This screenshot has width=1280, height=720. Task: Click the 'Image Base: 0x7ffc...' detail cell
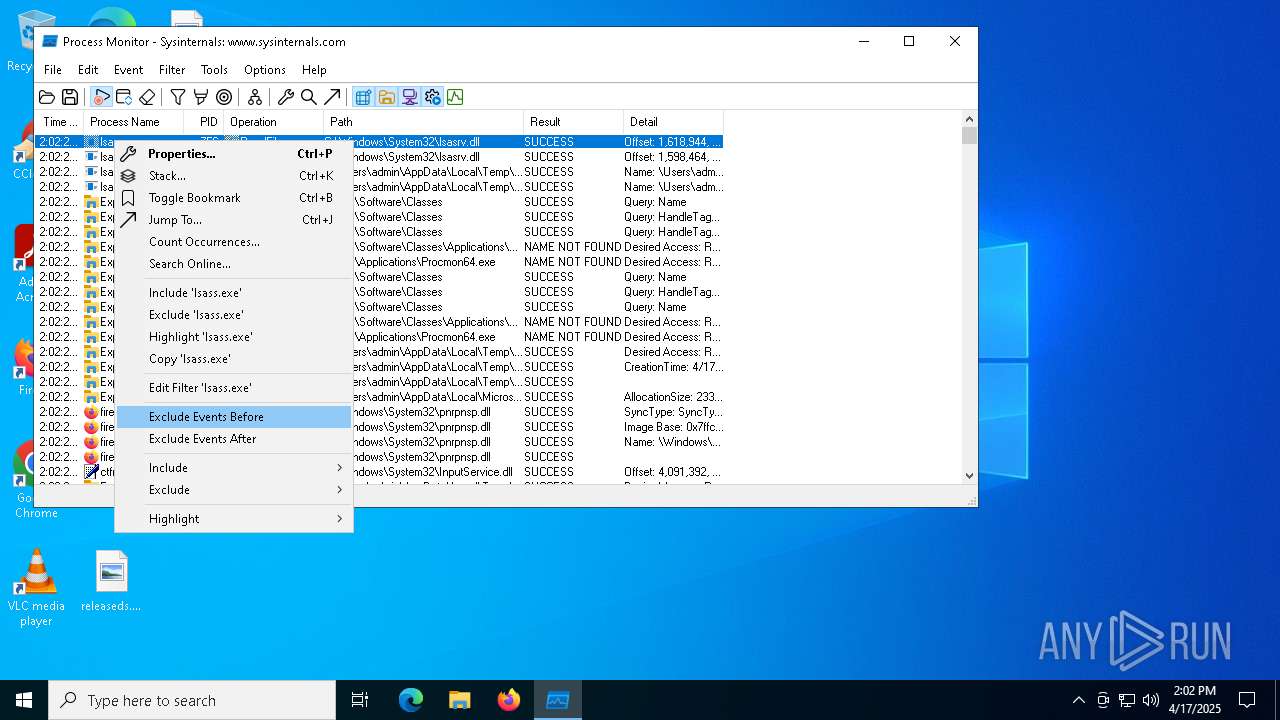coord(673,427)
